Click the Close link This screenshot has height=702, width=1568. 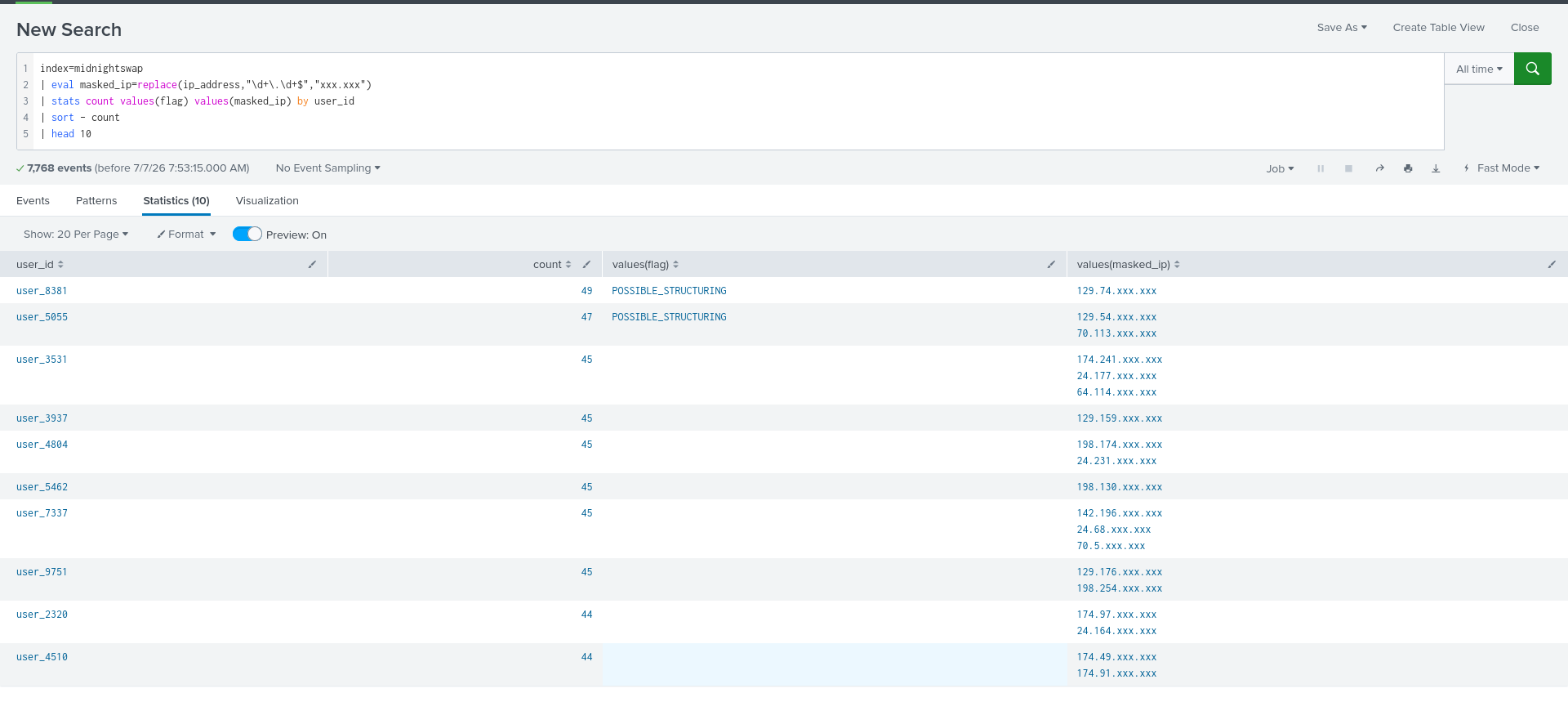[1525, 28]
